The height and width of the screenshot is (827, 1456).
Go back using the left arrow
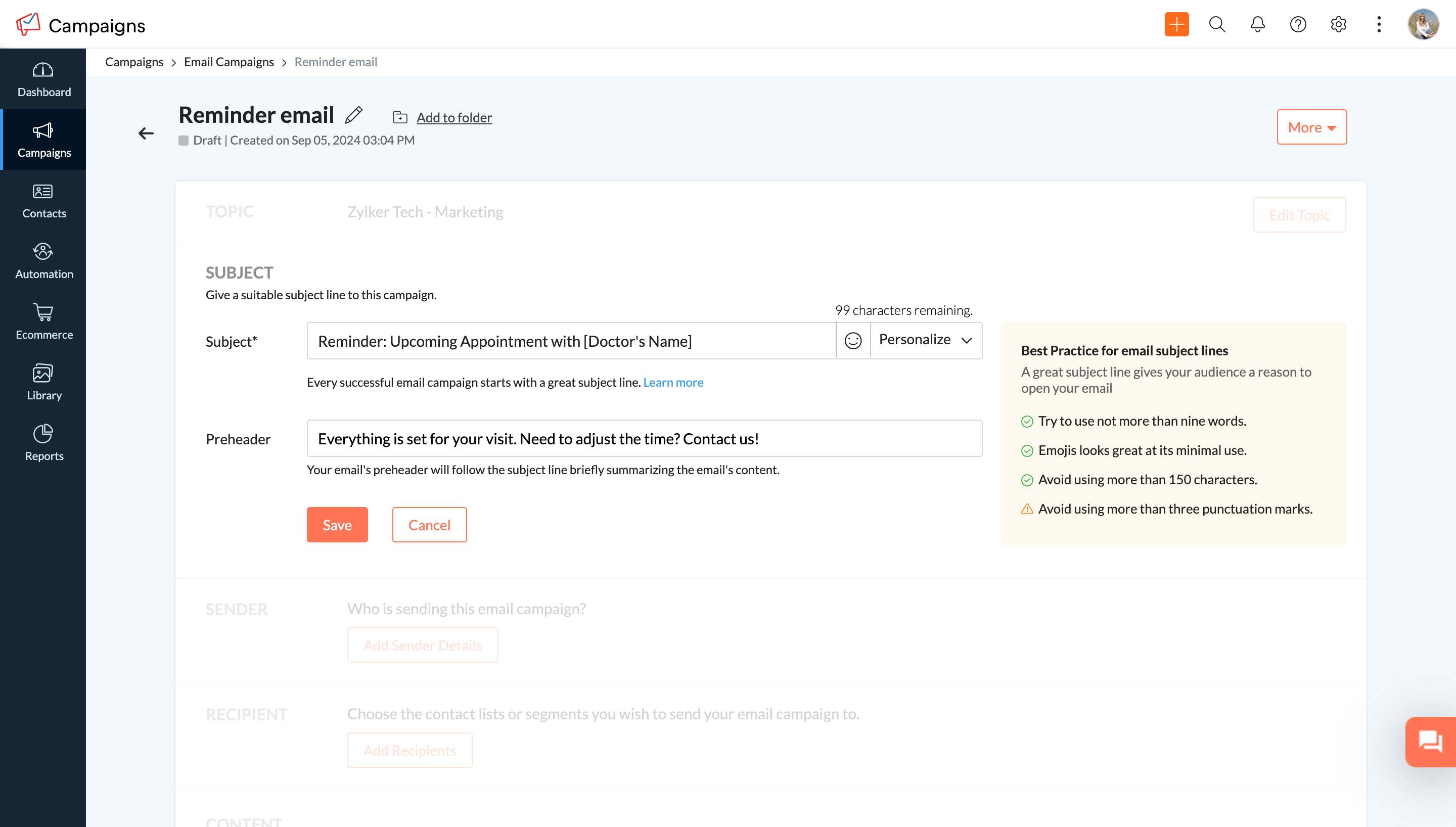point(146,133)
